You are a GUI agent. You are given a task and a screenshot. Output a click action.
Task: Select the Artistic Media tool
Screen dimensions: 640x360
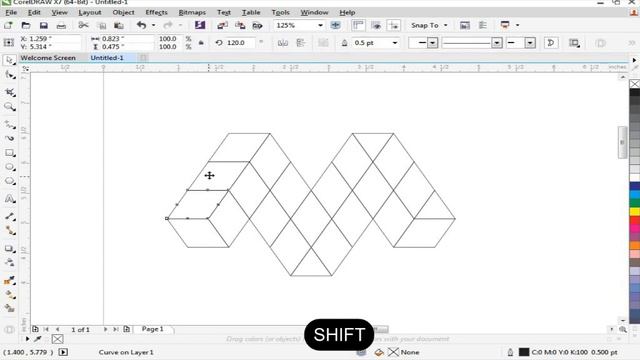click(9, 138)
